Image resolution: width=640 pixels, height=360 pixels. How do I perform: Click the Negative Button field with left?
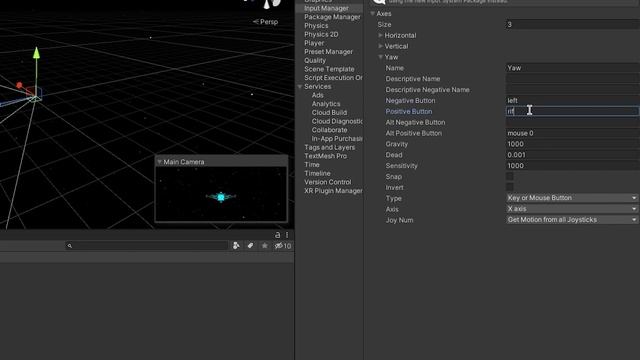pyautogui.click(x=573, y=100)
